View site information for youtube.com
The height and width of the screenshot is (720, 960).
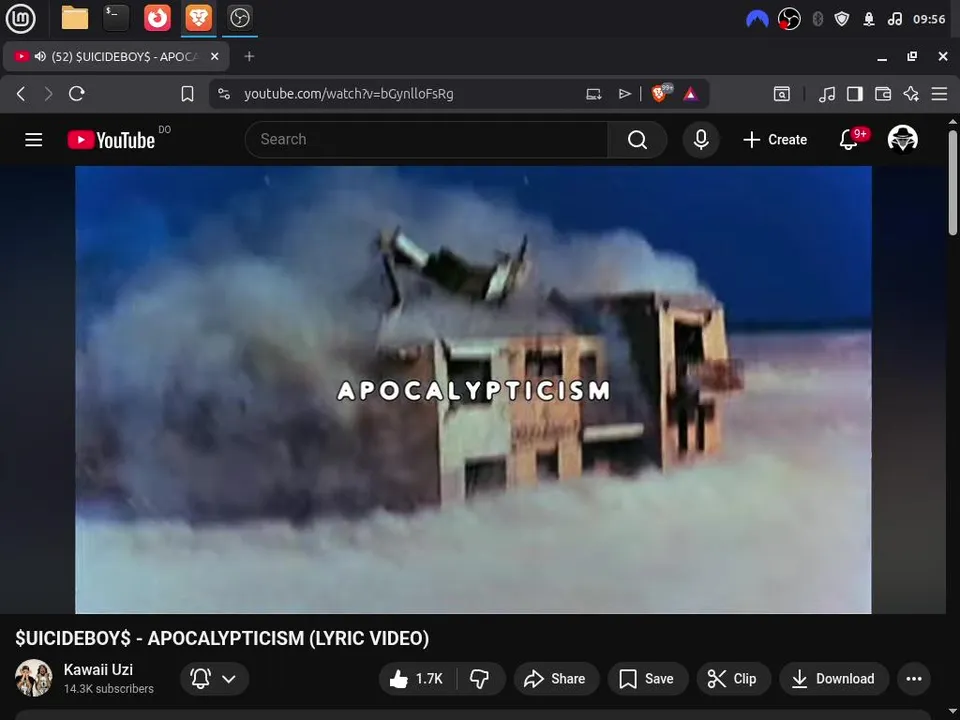224,94
